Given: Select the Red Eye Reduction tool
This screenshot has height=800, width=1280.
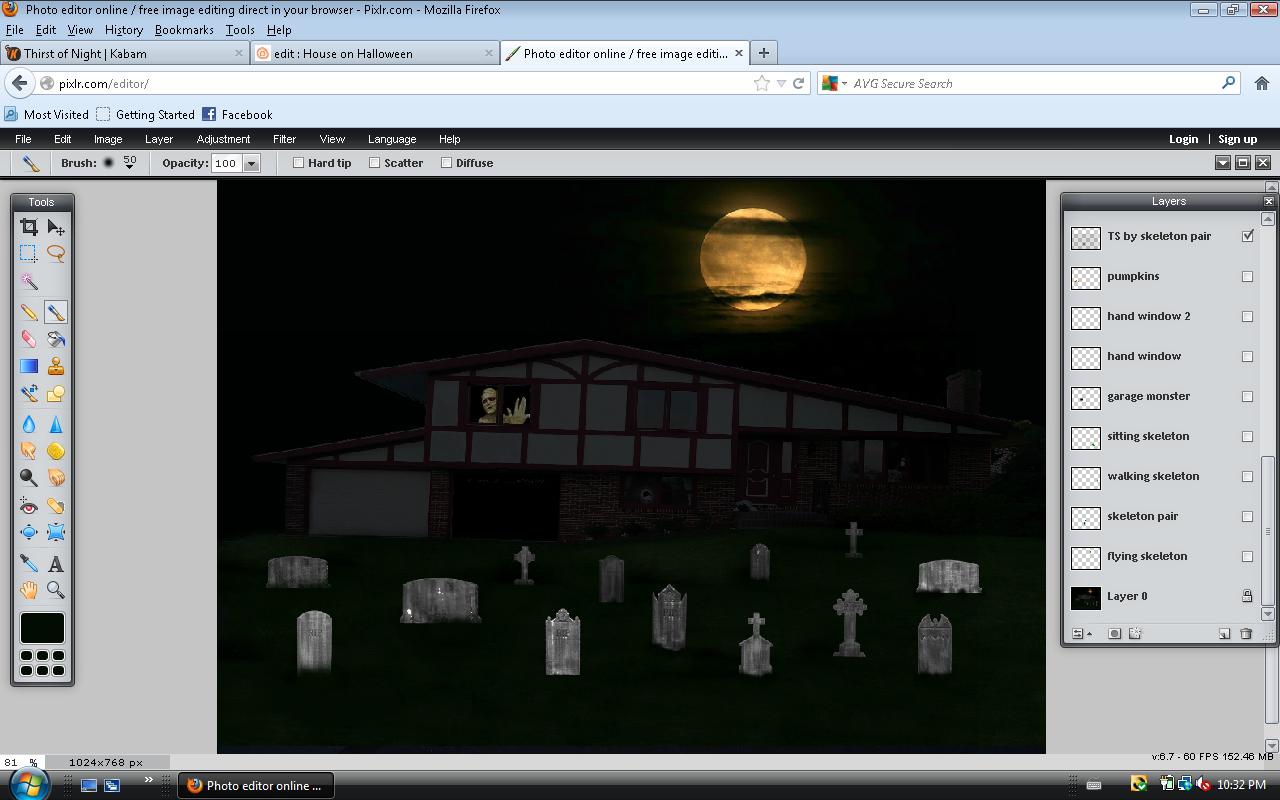Looking at the screenshot, I should coord(29,506).
